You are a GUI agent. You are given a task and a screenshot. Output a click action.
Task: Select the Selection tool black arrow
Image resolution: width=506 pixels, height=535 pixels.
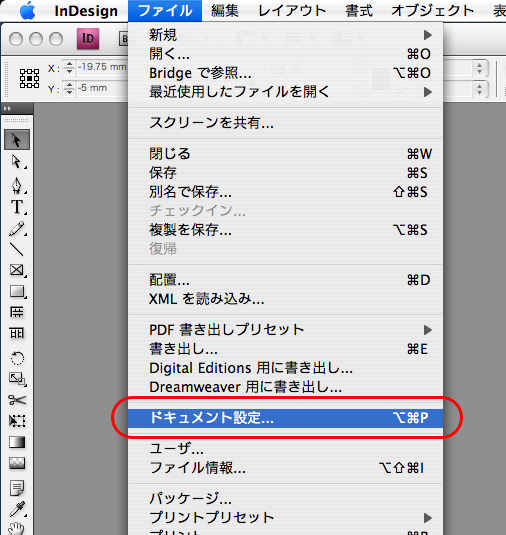[17, 140]
